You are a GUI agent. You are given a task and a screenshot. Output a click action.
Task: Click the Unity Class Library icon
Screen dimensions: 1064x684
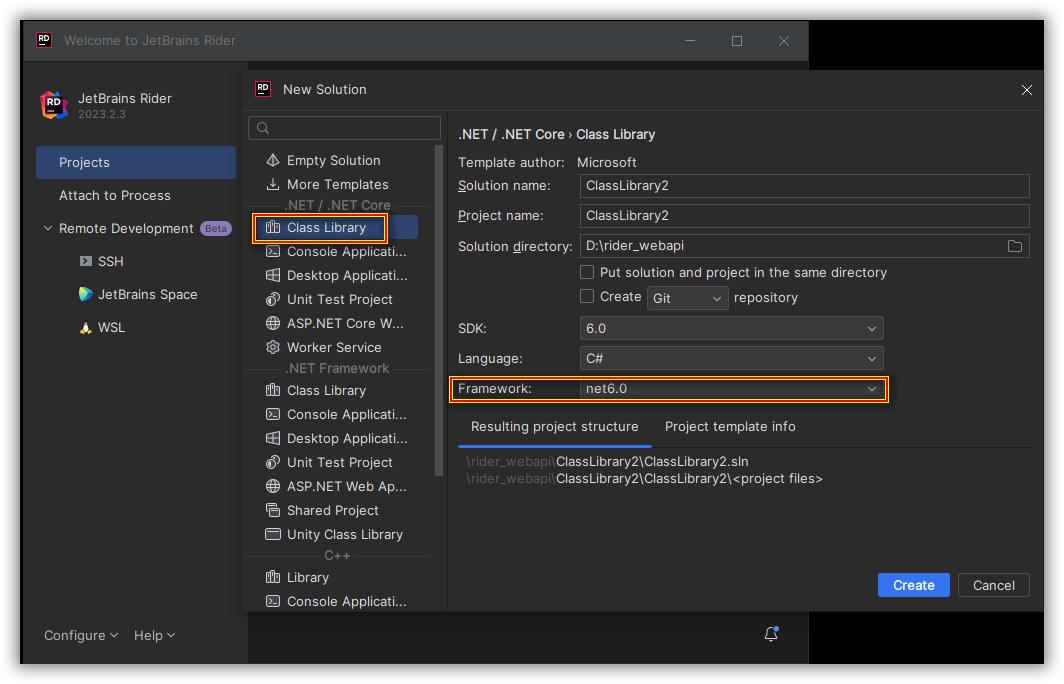pos(273,534)
